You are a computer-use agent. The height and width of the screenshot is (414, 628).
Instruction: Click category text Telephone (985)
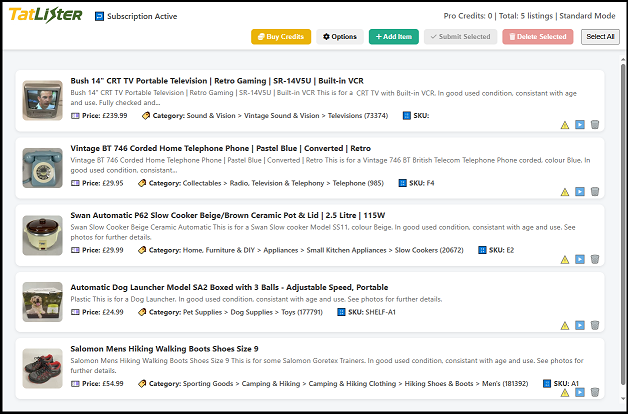[x=358, y=183]
